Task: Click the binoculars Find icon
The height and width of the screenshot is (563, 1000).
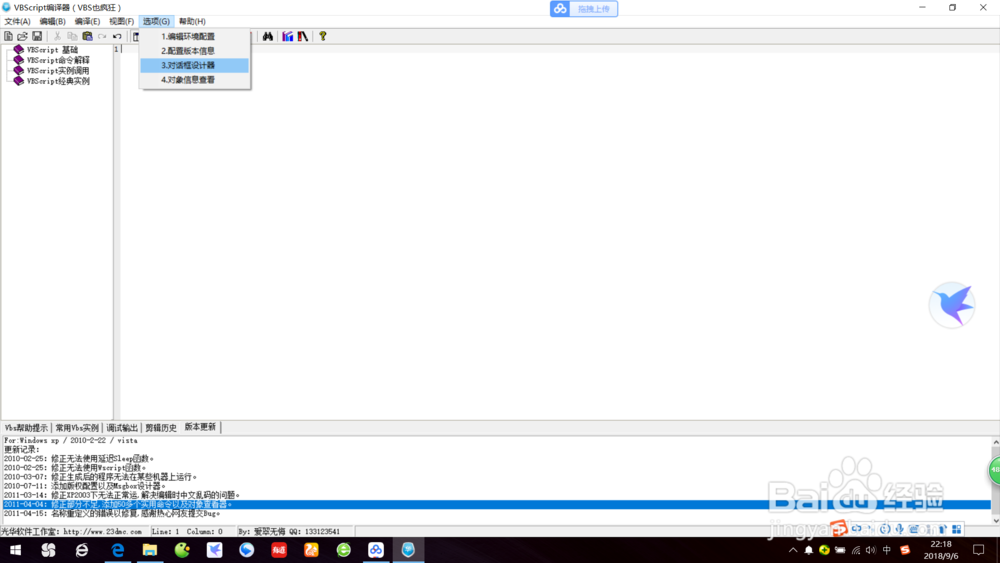Action: [x=268, y=36]
